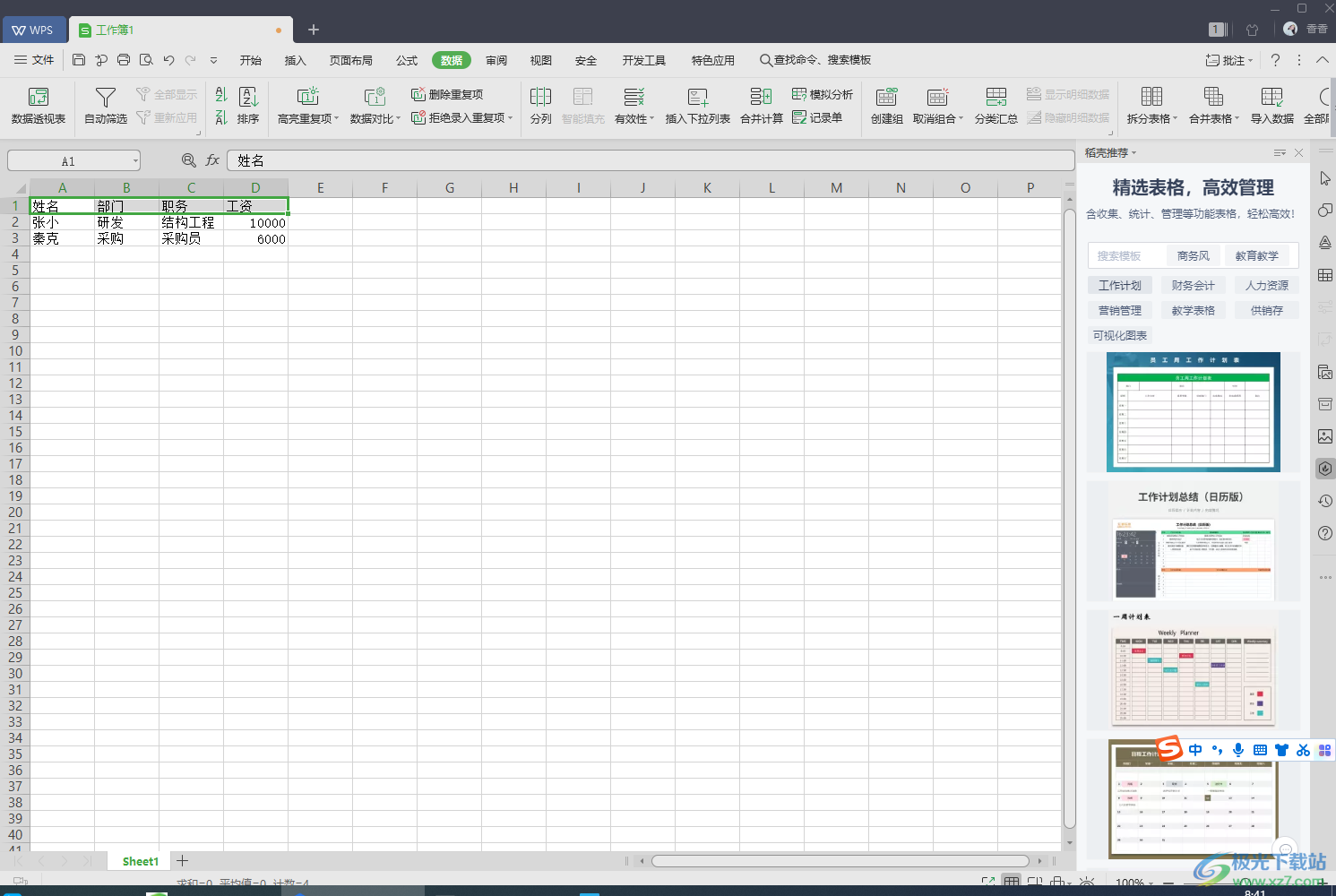Open the File (文件) menu
Viewport: 1336px width, 896px height.
pos(35,60)
